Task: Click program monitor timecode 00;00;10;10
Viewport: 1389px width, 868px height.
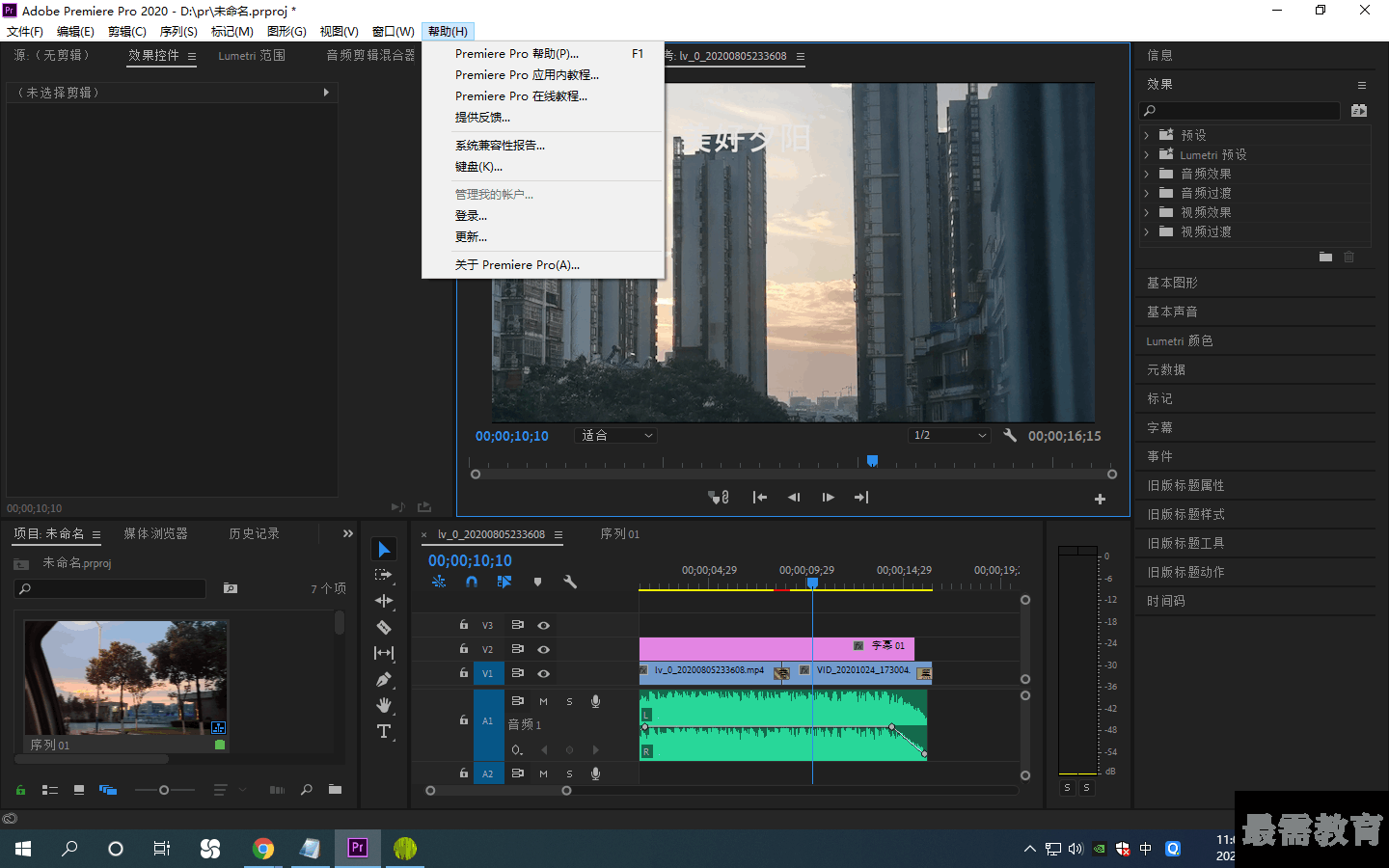Action: 511,436
